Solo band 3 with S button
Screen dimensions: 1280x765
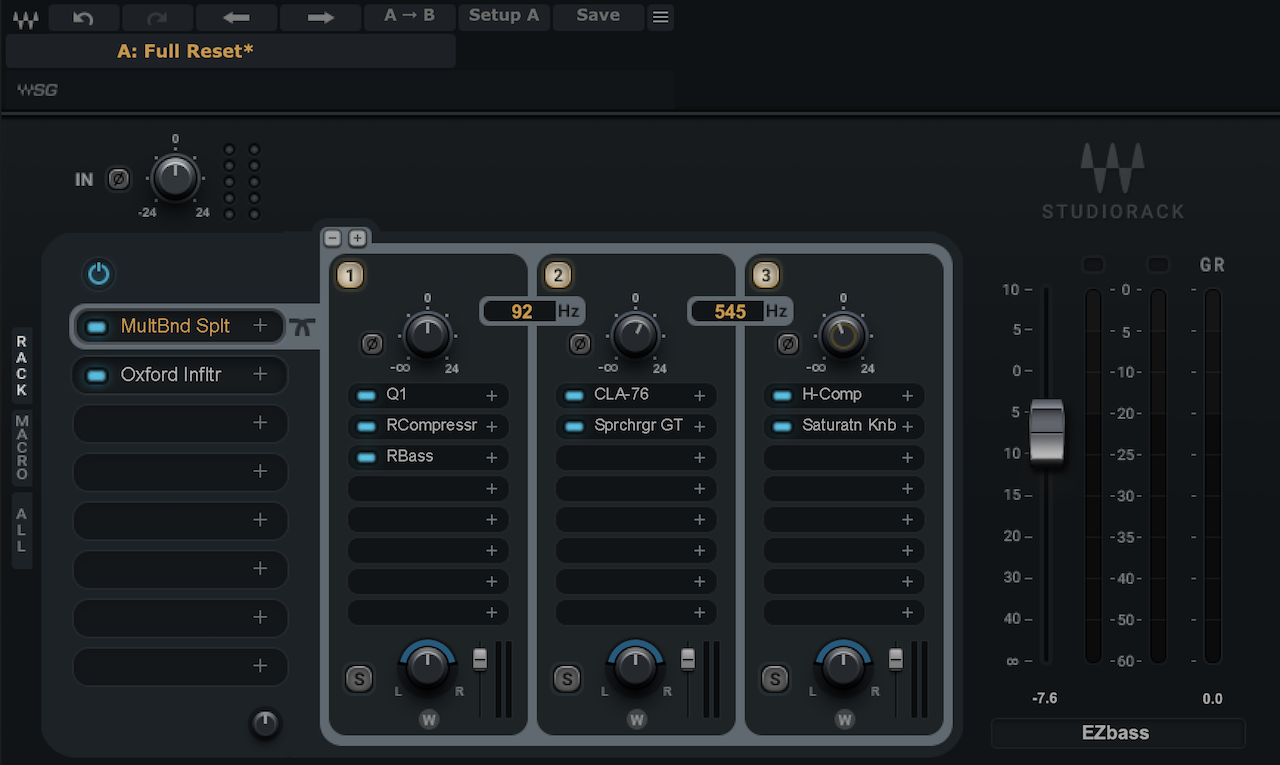tap(775, 679)
